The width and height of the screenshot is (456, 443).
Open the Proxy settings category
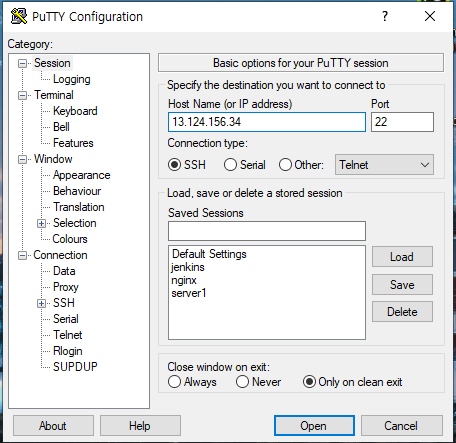tap(66, 287)
